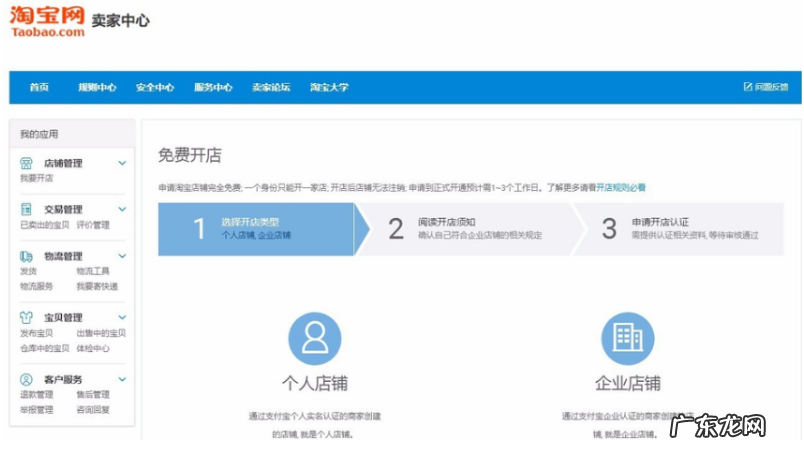Open 已卖出的宝贝 in sidebar
Image resolution: width=804 pixels, height=455 pixels.
[45, 225]
